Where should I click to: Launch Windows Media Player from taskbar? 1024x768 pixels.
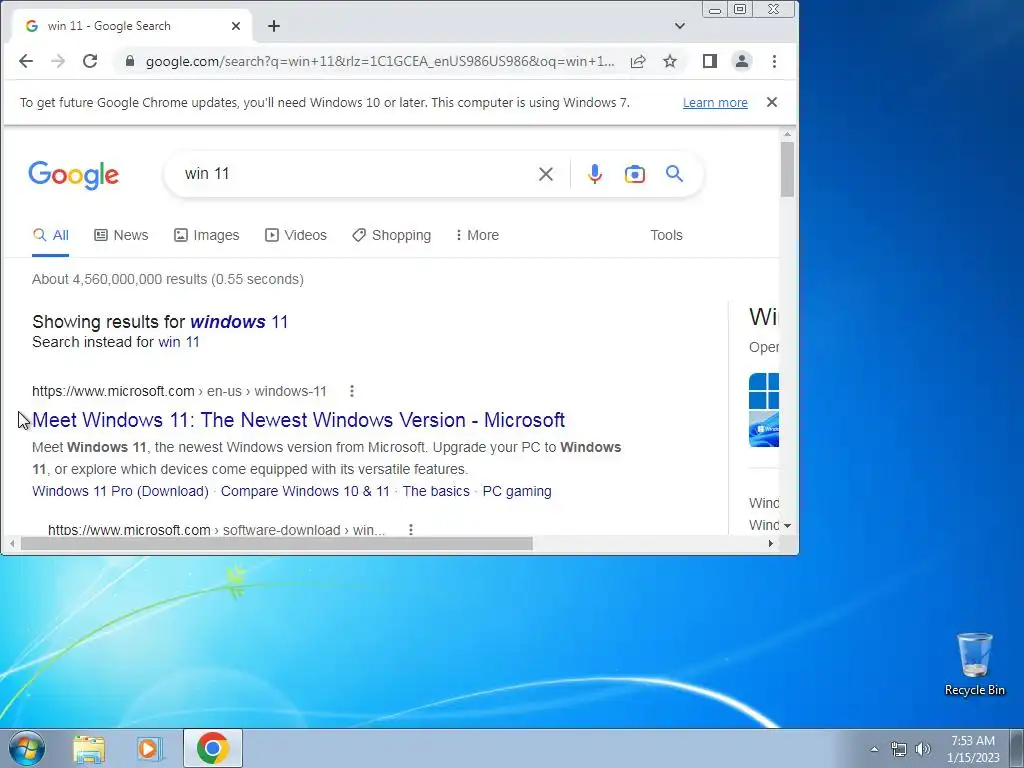tap(150, 749)
